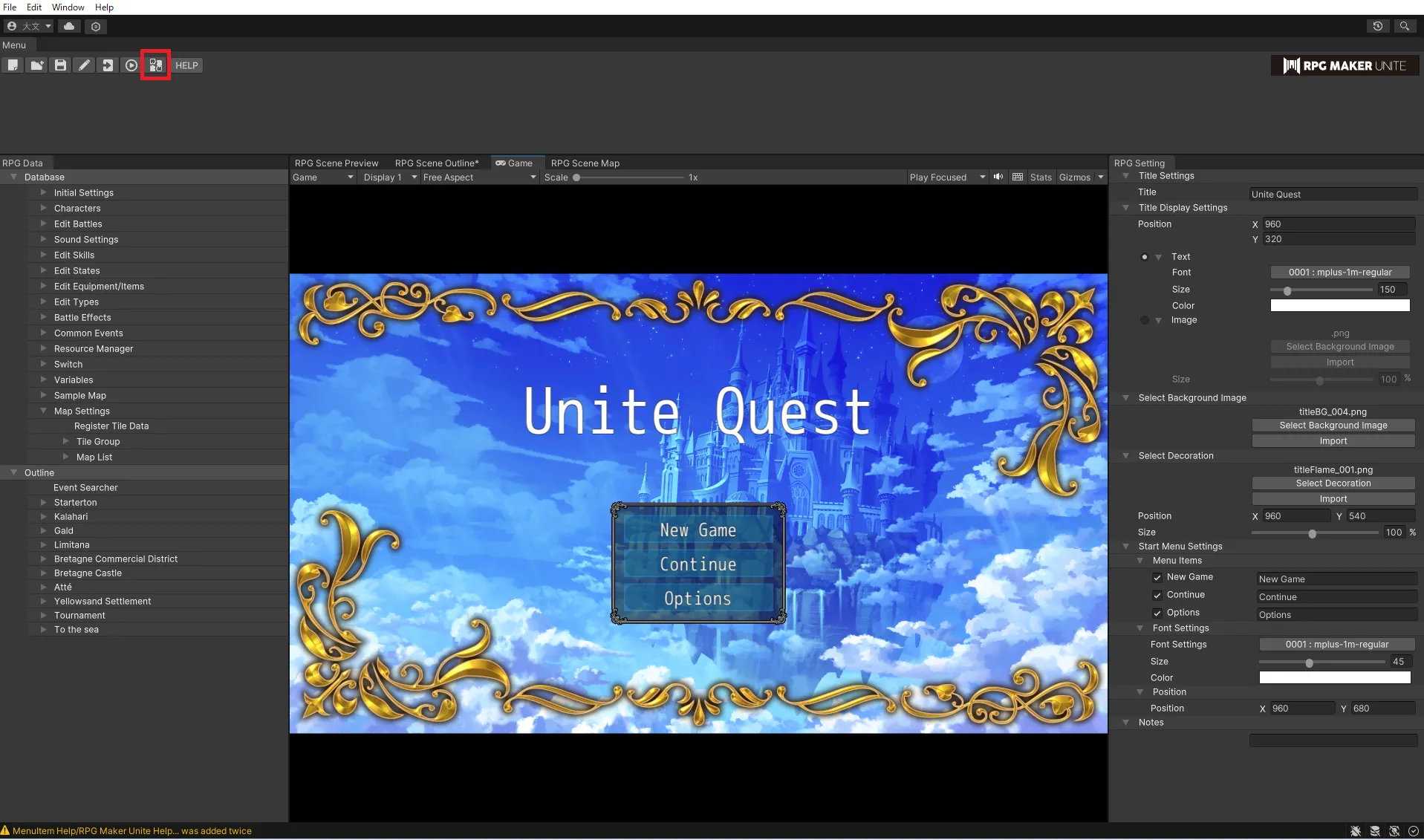1424x840 pixels.
Task: Click the save project icon in toolbar
Action: point(60,65)
